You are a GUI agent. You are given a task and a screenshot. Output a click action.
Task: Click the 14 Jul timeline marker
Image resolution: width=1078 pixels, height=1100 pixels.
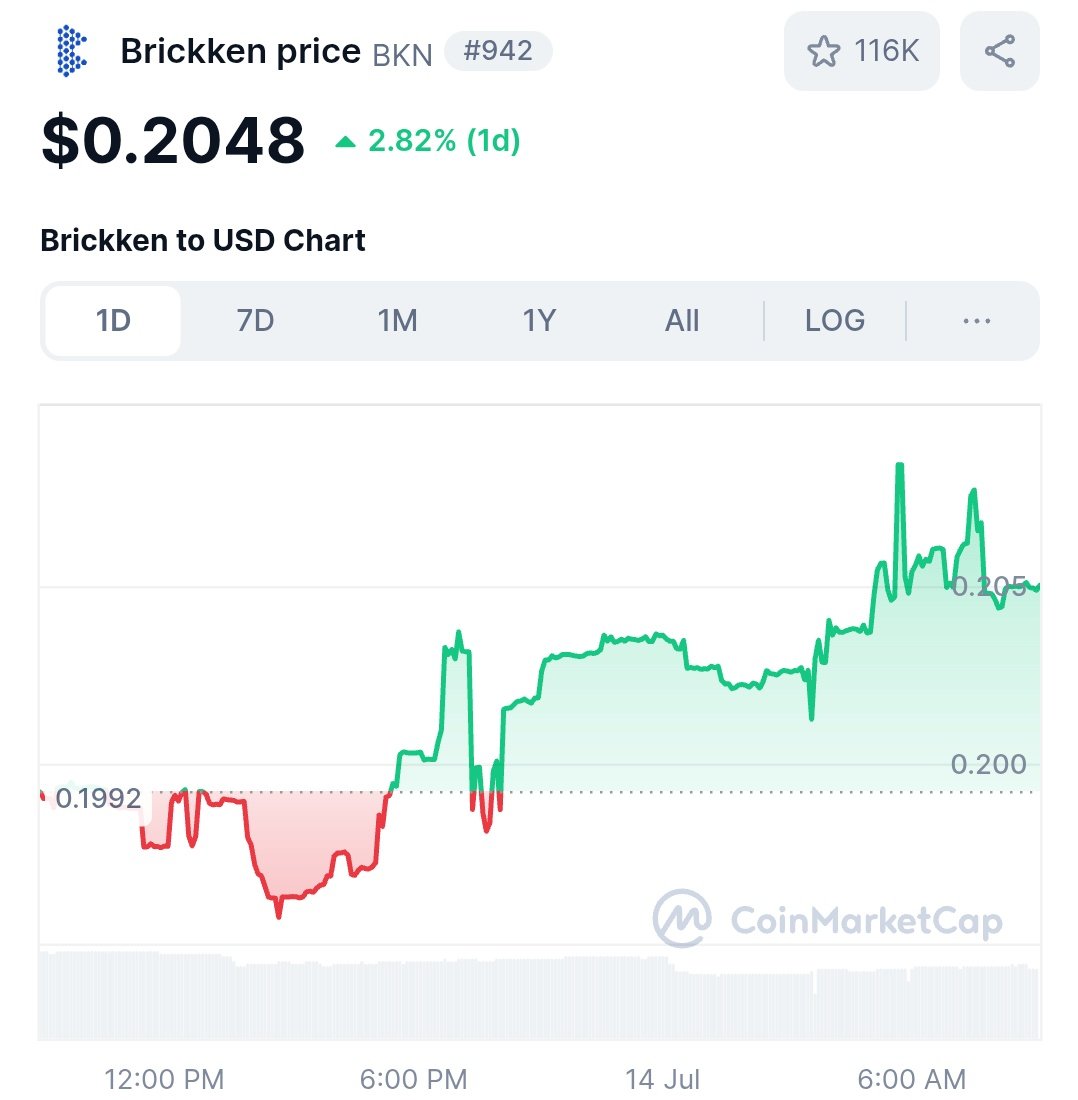point(662,1079)
